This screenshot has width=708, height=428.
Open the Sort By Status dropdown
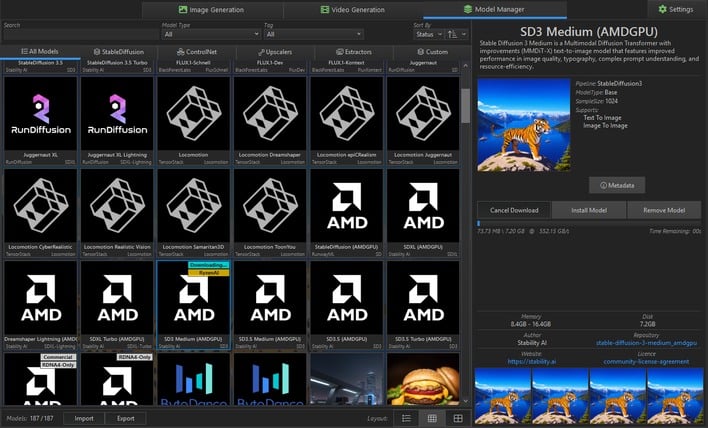[x=429, y=34]
